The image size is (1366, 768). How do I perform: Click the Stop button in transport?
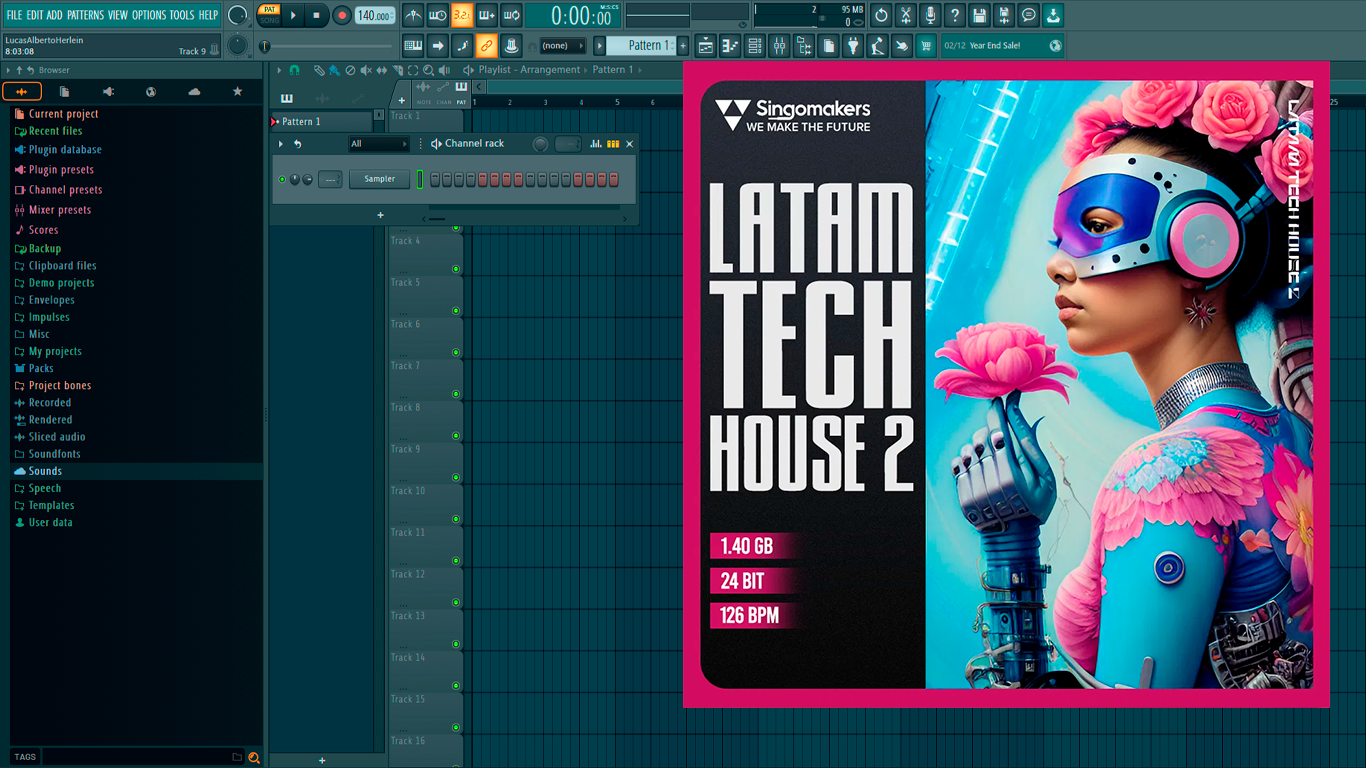(x=316, y=15)
